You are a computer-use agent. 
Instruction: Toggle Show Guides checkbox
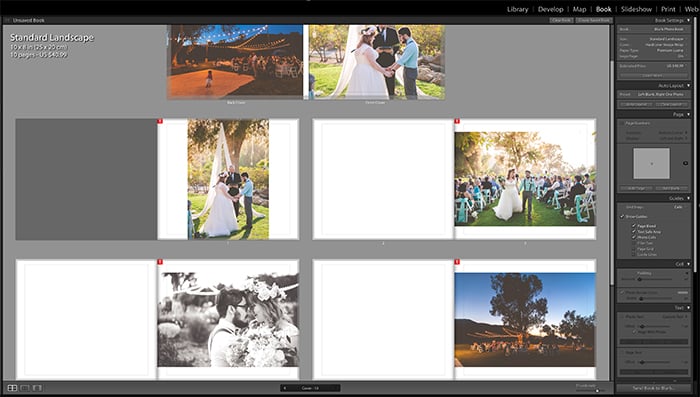[x=622, y=217]
